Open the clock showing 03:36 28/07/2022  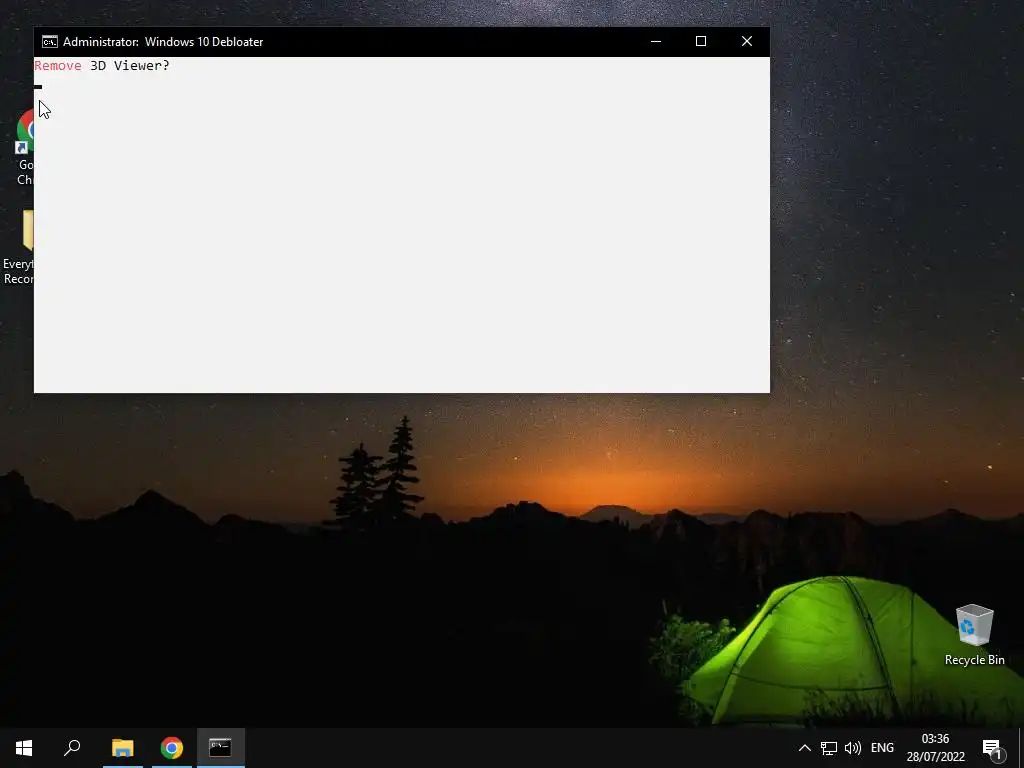pyautogui.click(x=935, y=748)
